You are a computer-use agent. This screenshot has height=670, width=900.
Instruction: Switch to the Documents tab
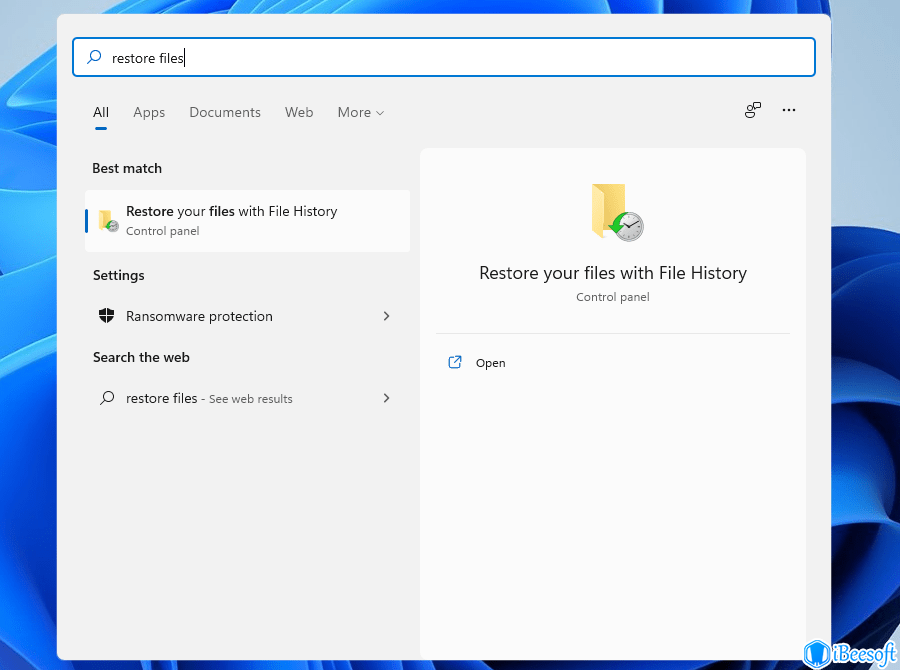225,113
